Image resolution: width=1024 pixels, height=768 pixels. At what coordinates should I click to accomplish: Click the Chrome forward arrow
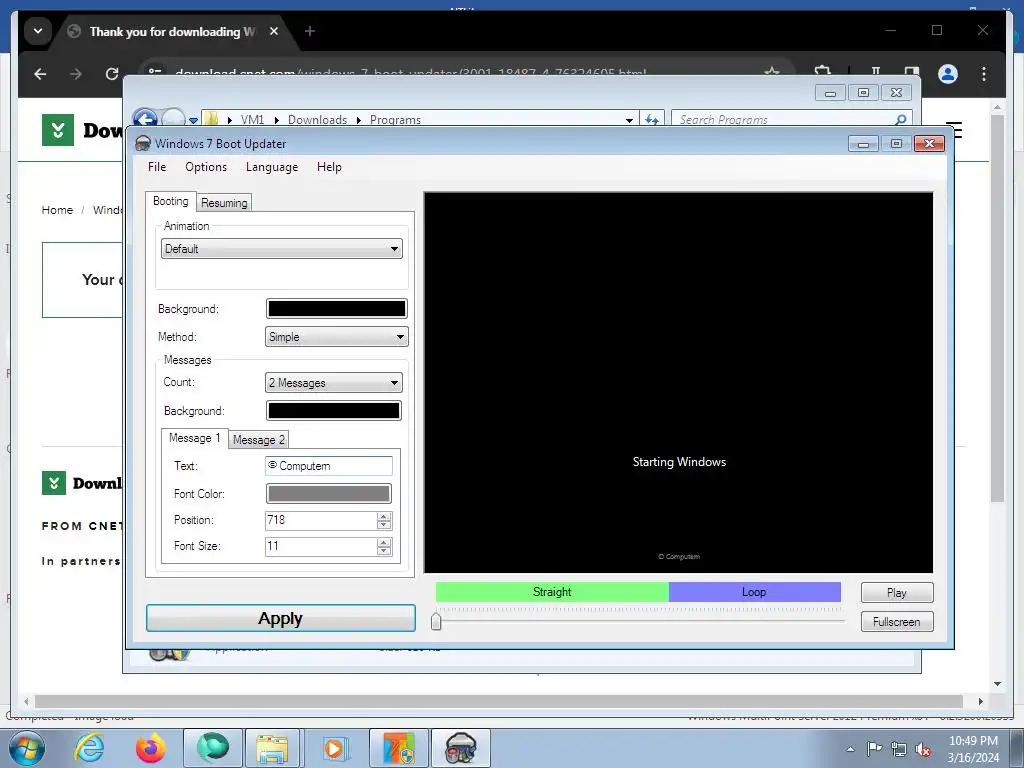pyautogui.click(x=76, y=74)
